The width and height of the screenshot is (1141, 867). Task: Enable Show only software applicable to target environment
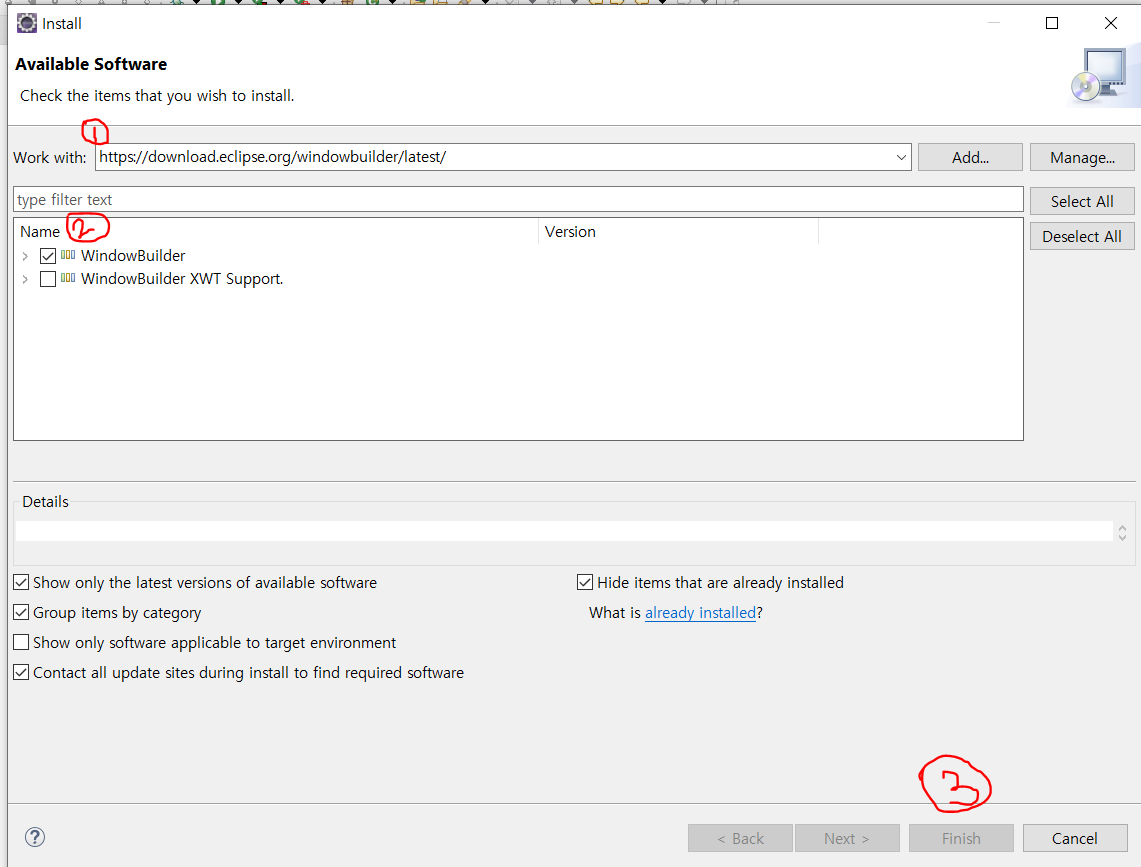pos(21,642)
